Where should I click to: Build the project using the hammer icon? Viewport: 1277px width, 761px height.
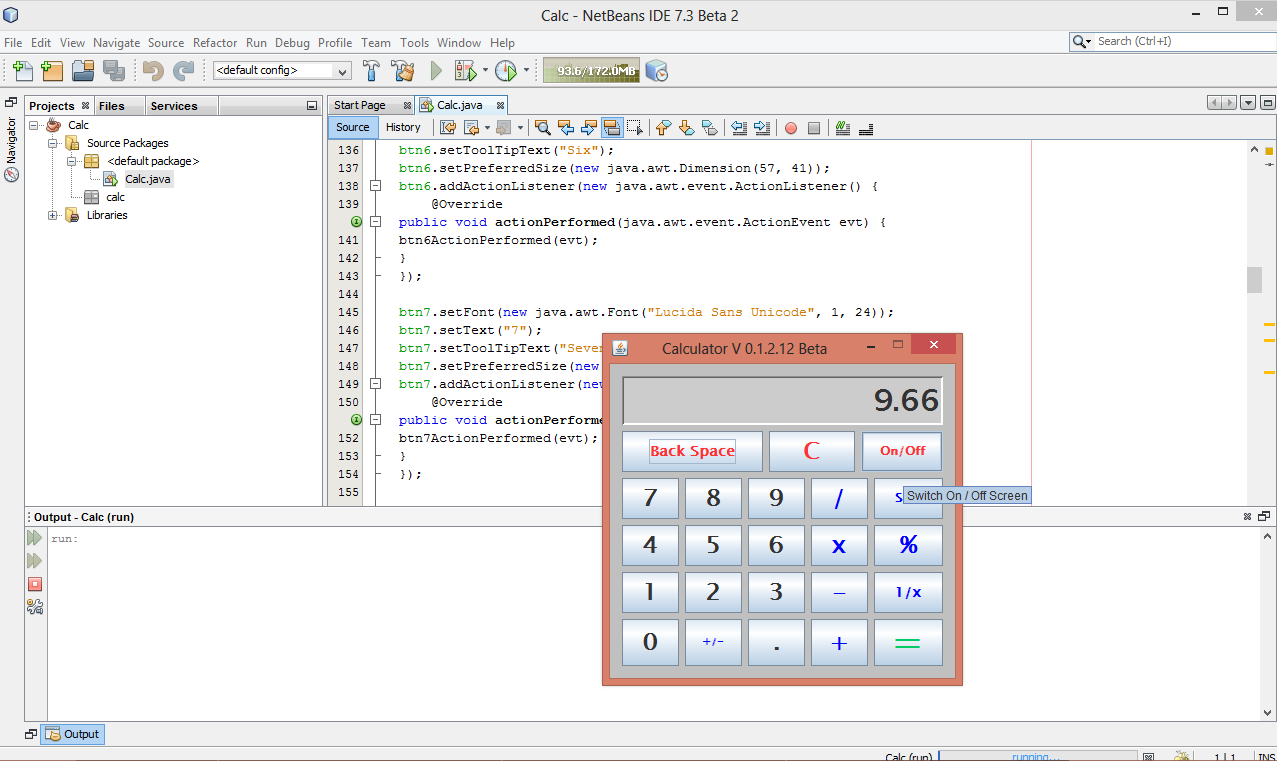coord(370,70)
